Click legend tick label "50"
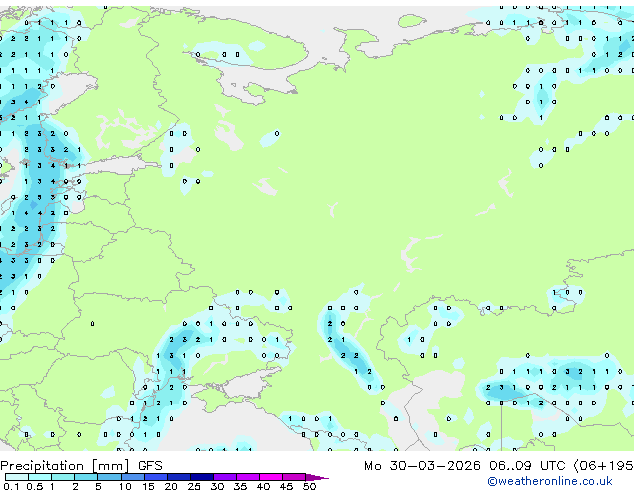Screen dimensions: 634x490 point(309,486)
